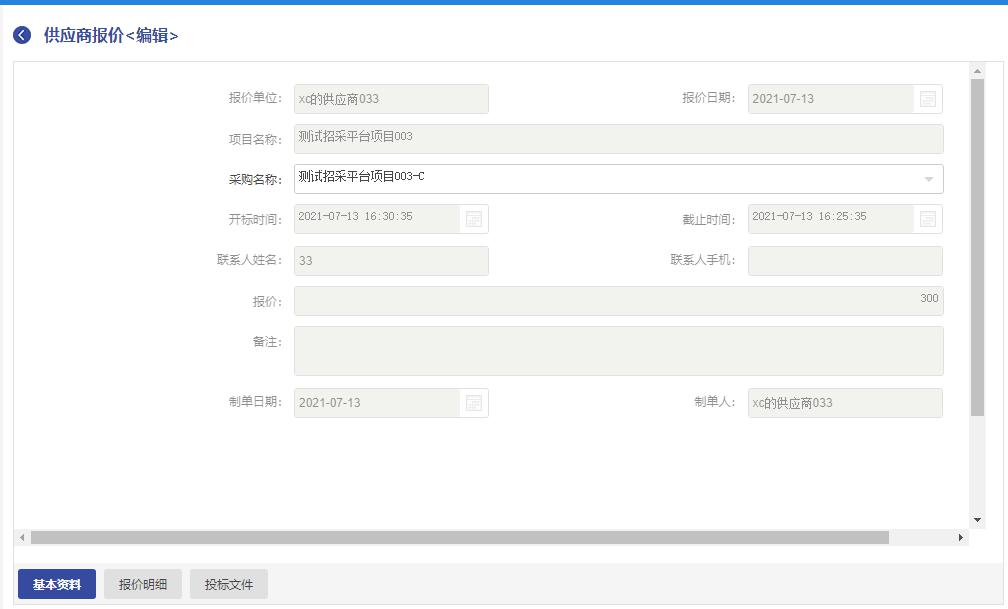
Task: Click inside the 备注 text area
Action: tap(618, 351)
